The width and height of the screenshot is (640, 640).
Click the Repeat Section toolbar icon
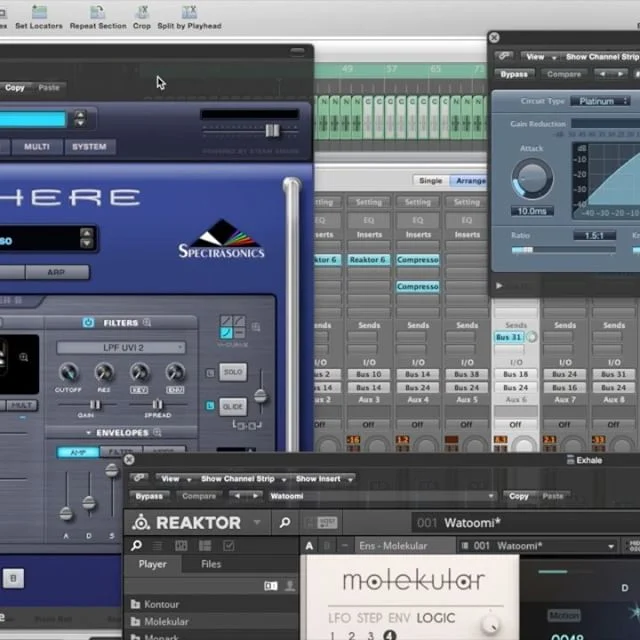[98, 11]
